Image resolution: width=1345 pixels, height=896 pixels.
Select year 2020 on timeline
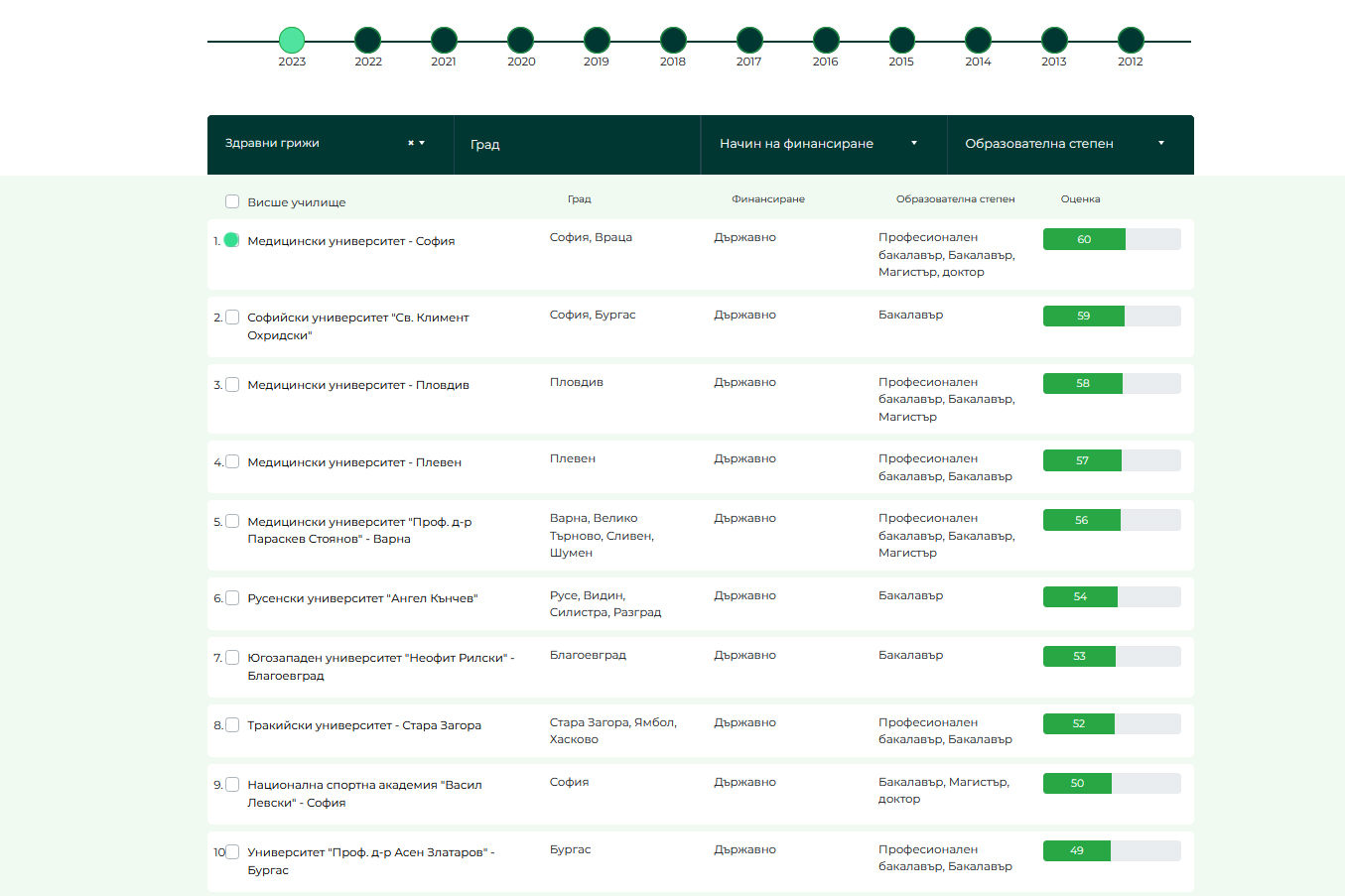pos(521,40)
